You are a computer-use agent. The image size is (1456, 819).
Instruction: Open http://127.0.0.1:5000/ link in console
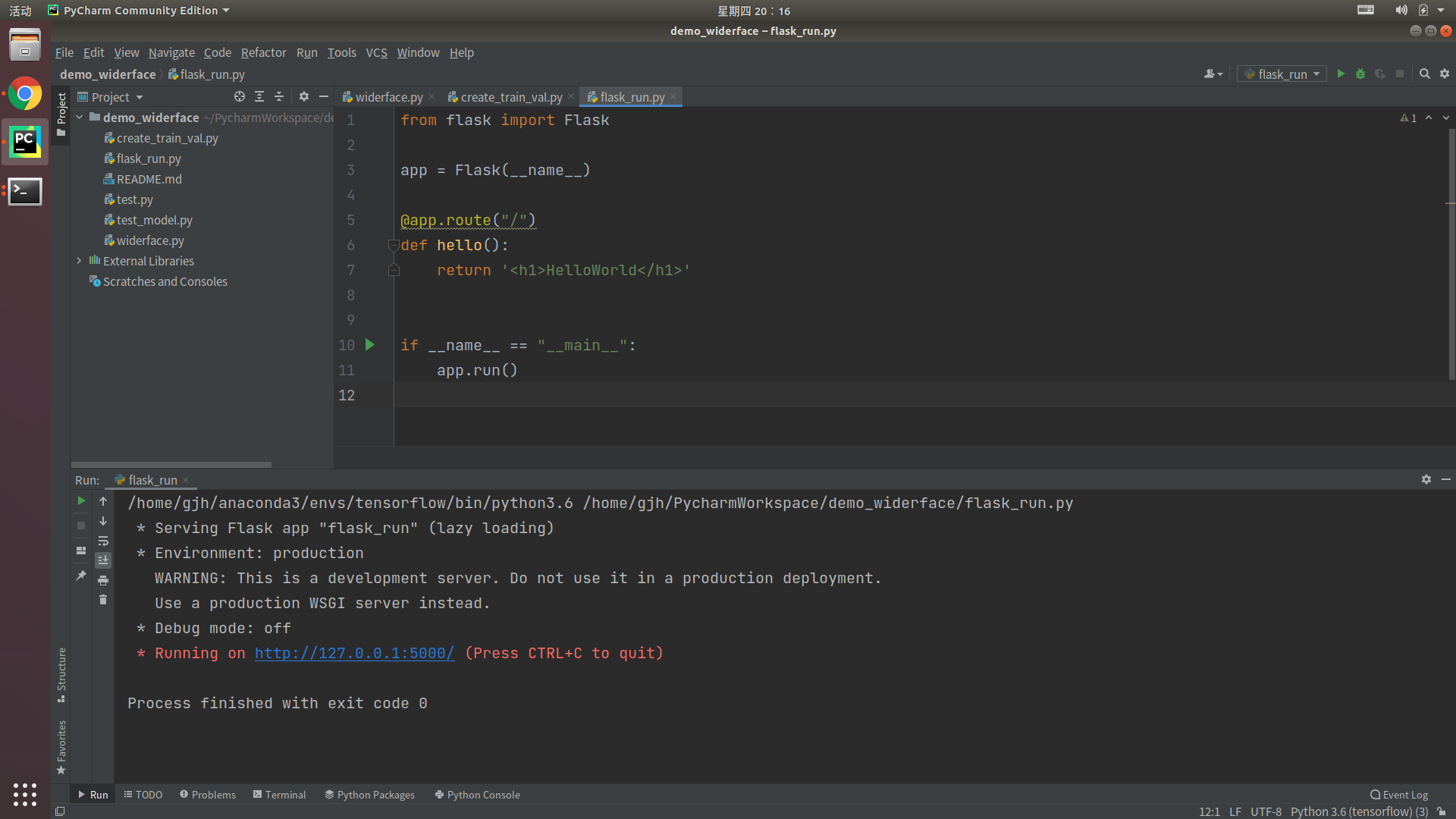354,653
